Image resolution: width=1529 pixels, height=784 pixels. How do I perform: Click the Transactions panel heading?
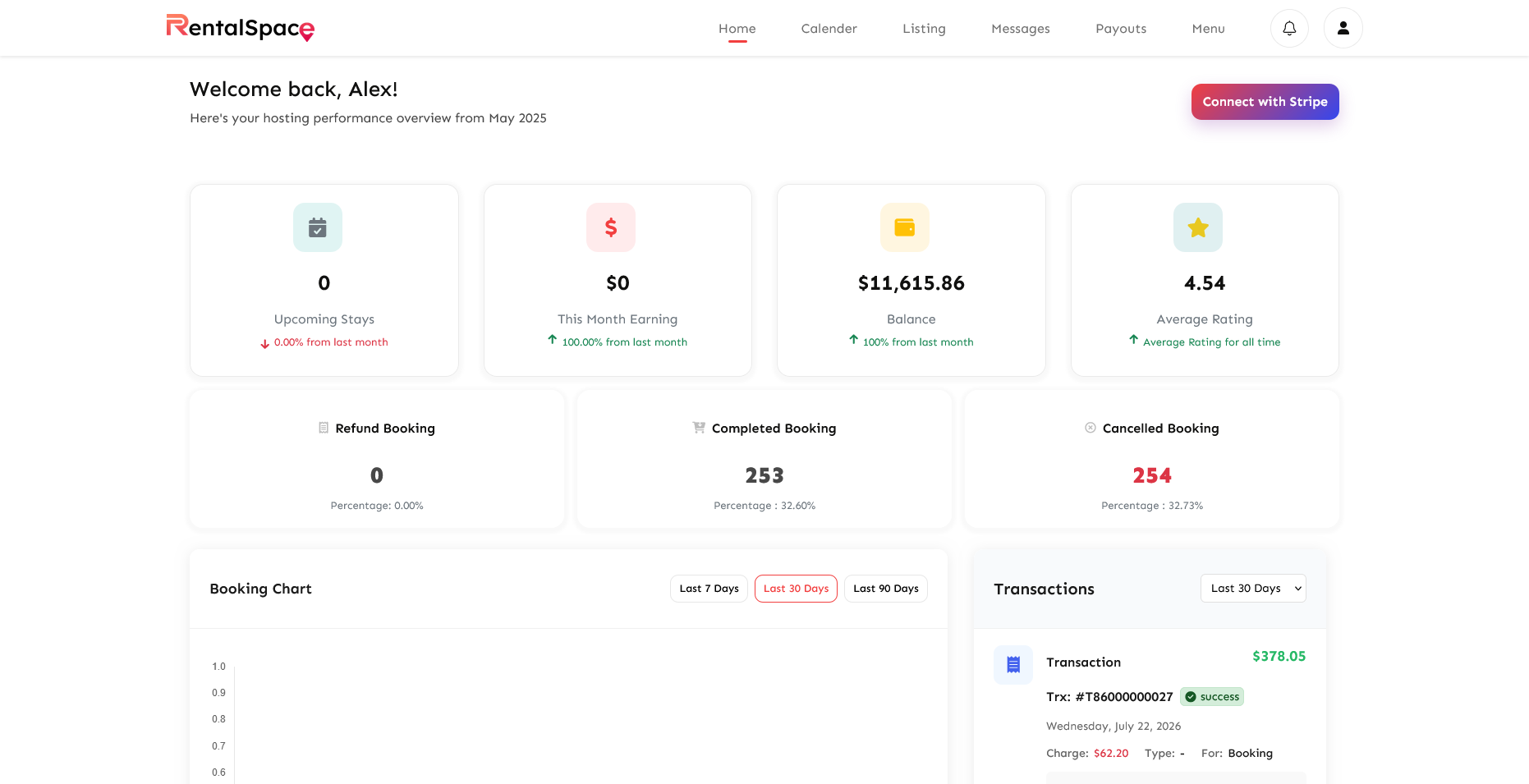(1045, 589)
